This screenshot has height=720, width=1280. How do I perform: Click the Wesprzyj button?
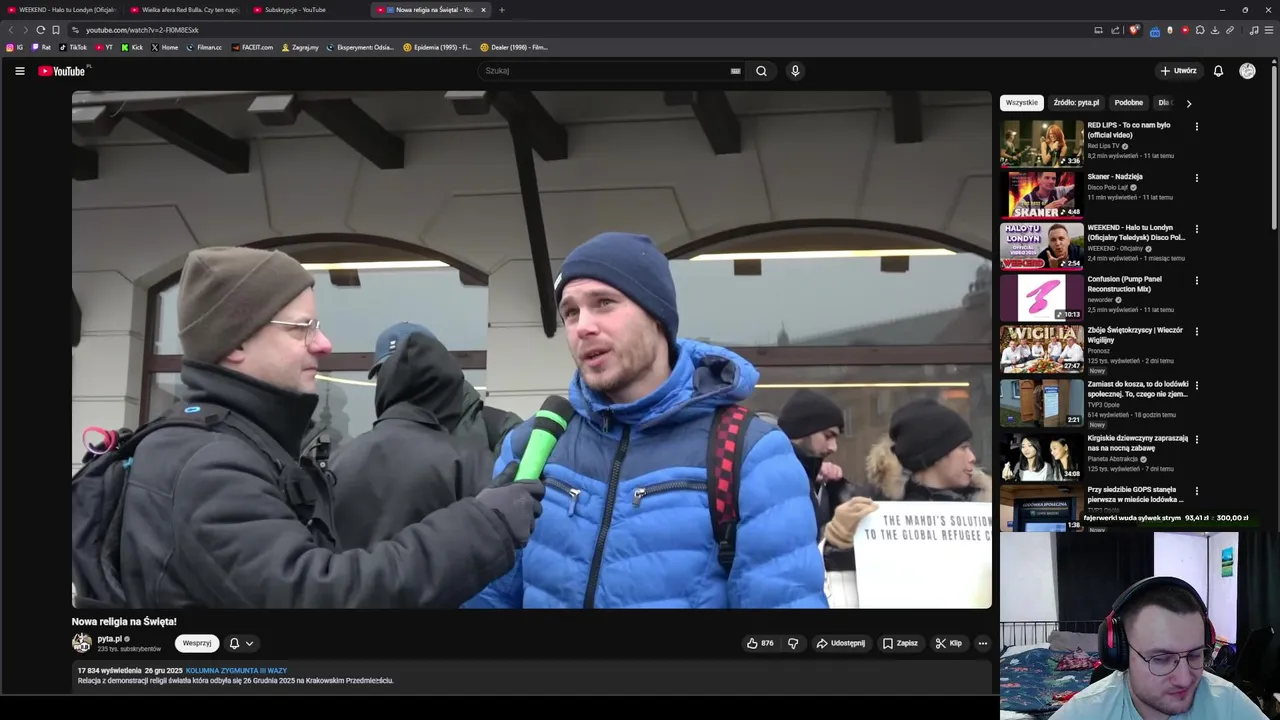click(197, 643)
